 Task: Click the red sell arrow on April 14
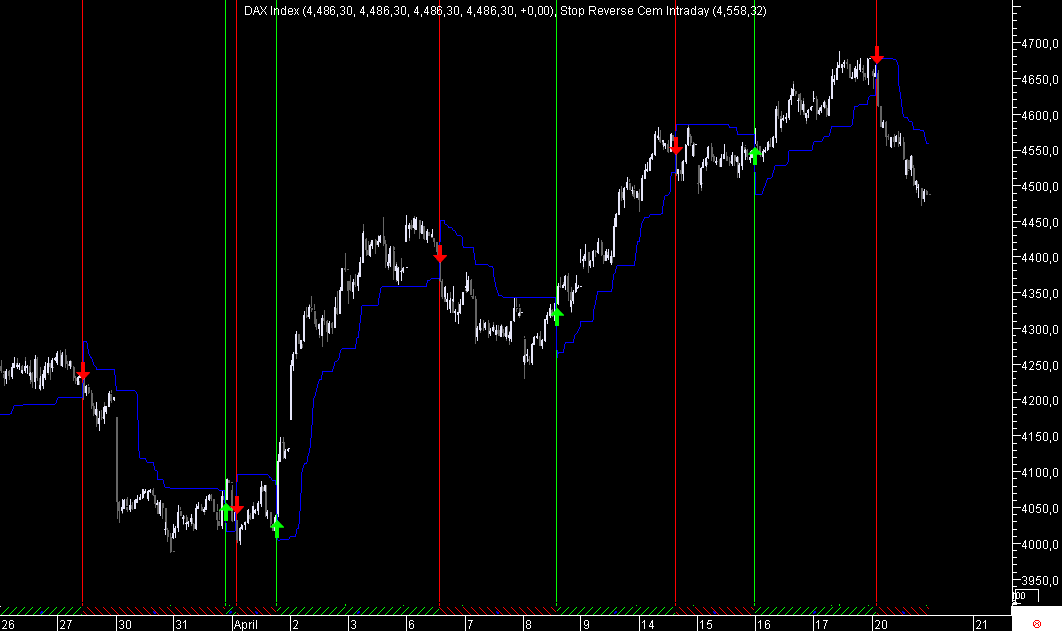click(x=675, y=145)
